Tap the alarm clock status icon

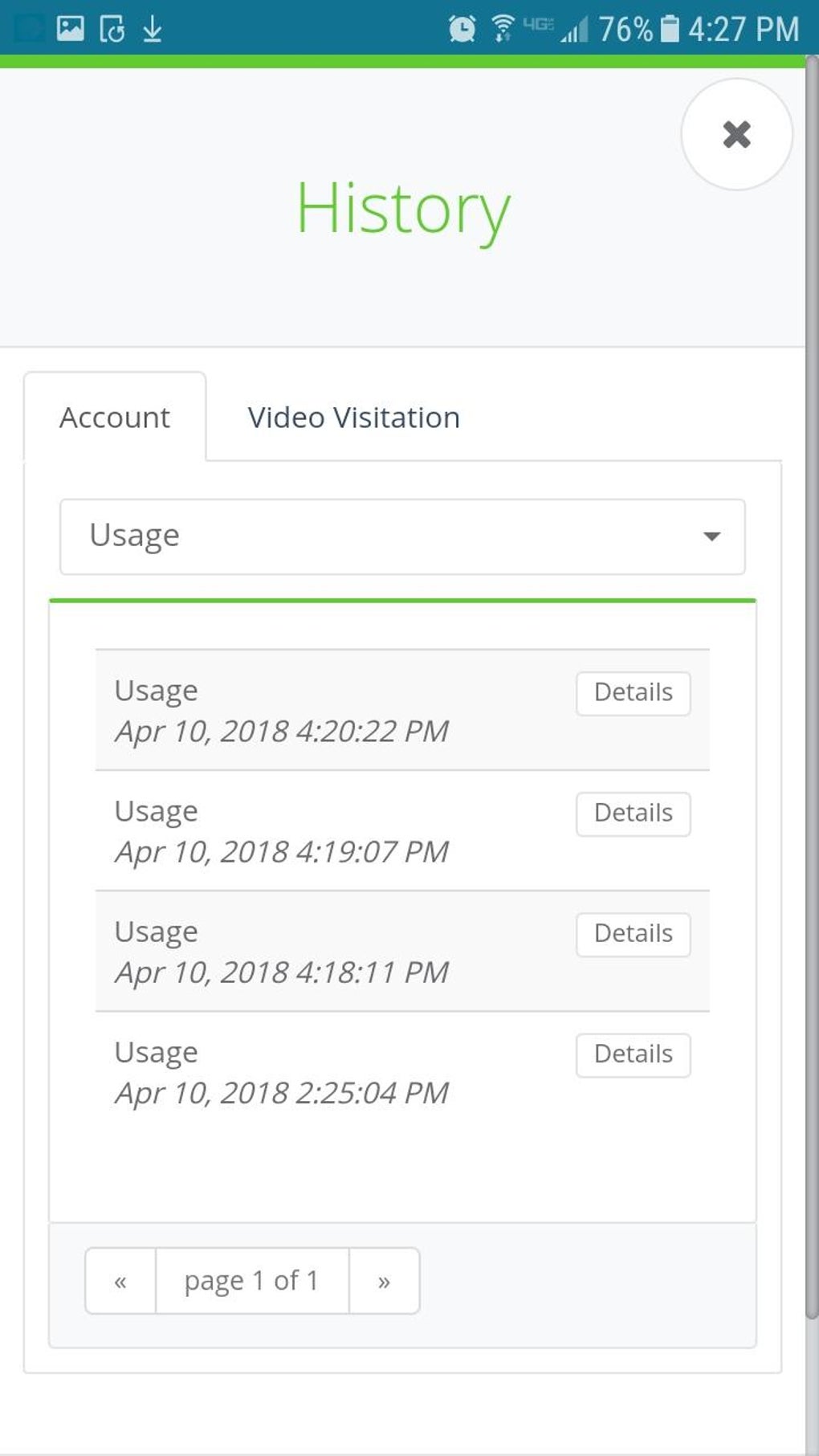tap(462, 29)
